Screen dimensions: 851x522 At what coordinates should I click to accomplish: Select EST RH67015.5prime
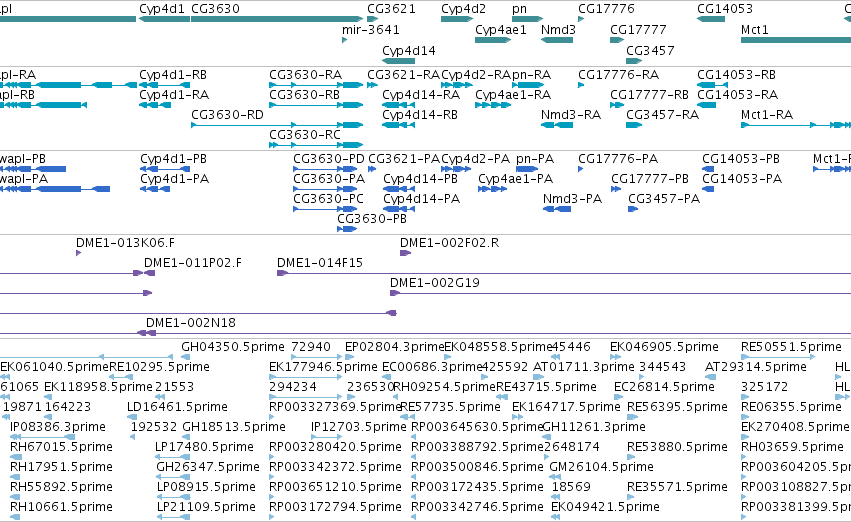tap(61, 448)
